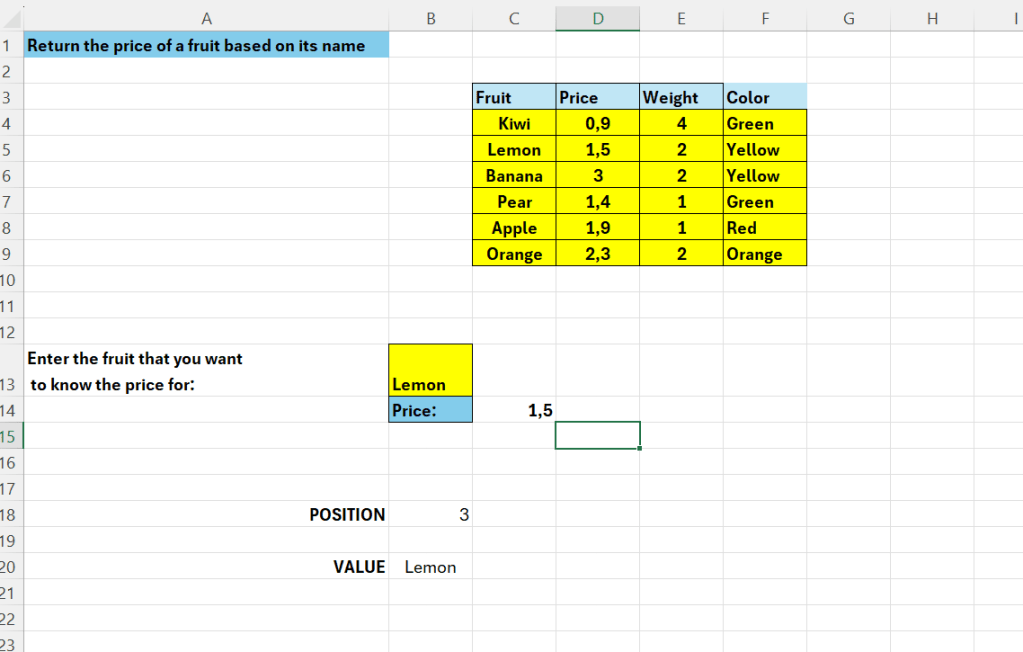Select the yellow Lemon input cell
This screenshot has width=1023, height=652.
point(430,371)
